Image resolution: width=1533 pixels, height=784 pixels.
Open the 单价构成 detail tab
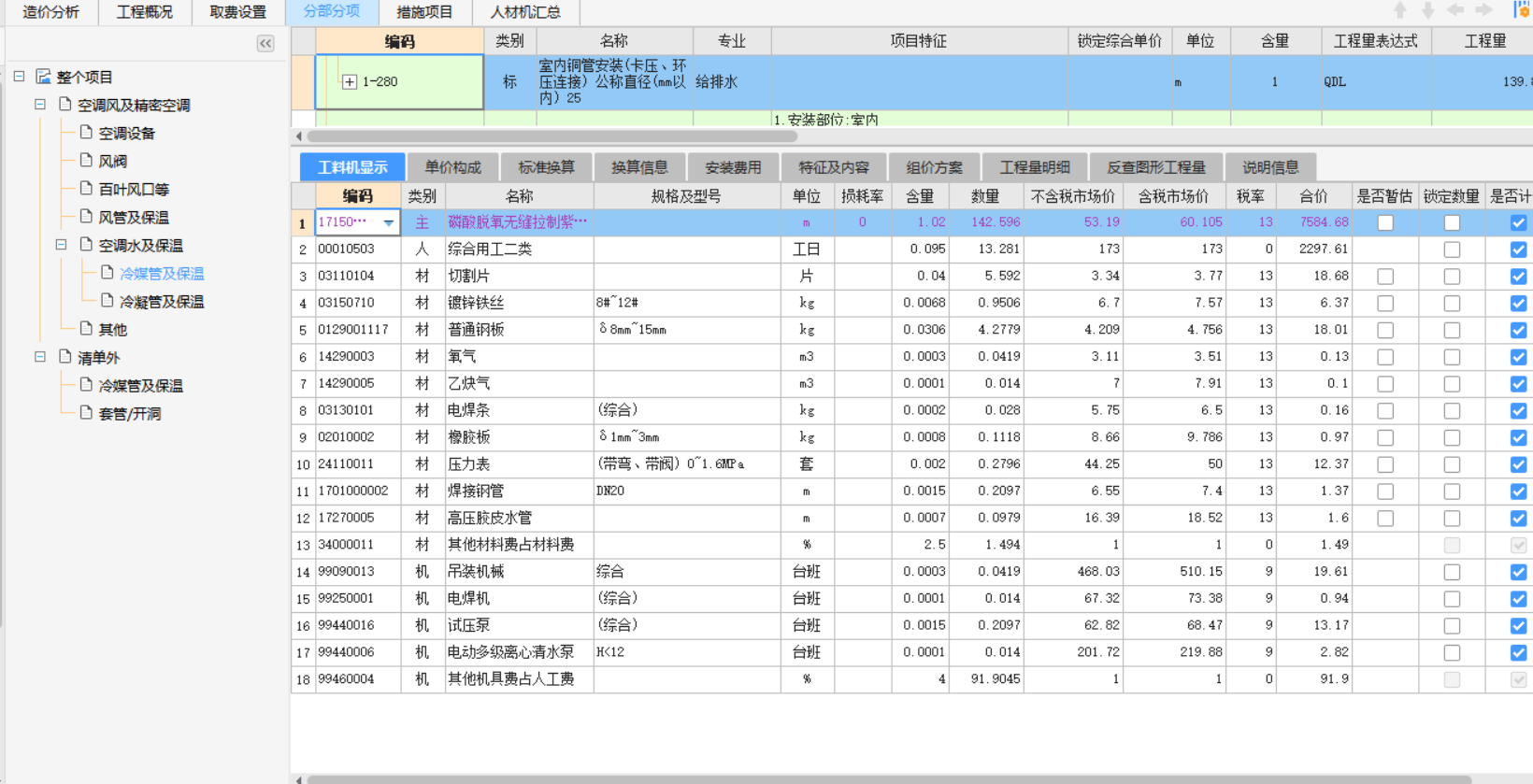[x=452, y=167]
